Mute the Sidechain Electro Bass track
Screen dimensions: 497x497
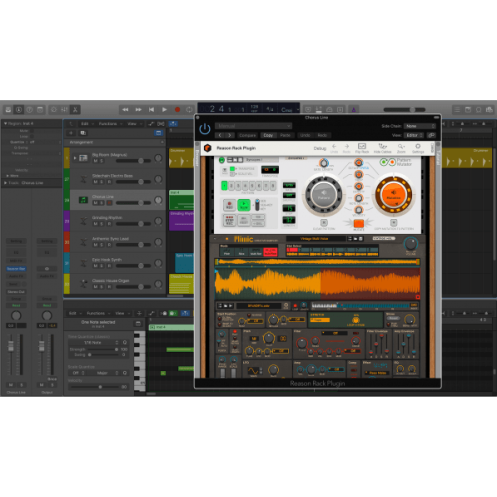point(96,182)
